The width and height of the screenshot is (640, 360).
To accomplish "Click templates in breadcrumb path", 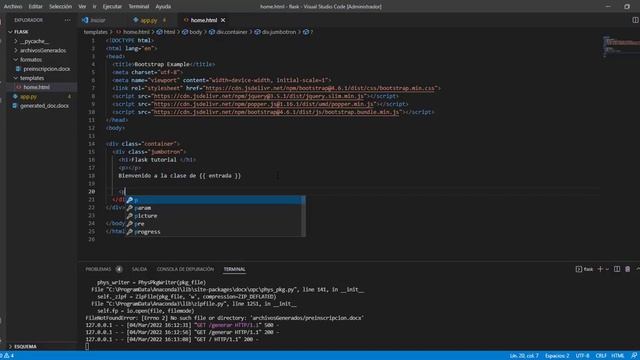I will point(96,32).
